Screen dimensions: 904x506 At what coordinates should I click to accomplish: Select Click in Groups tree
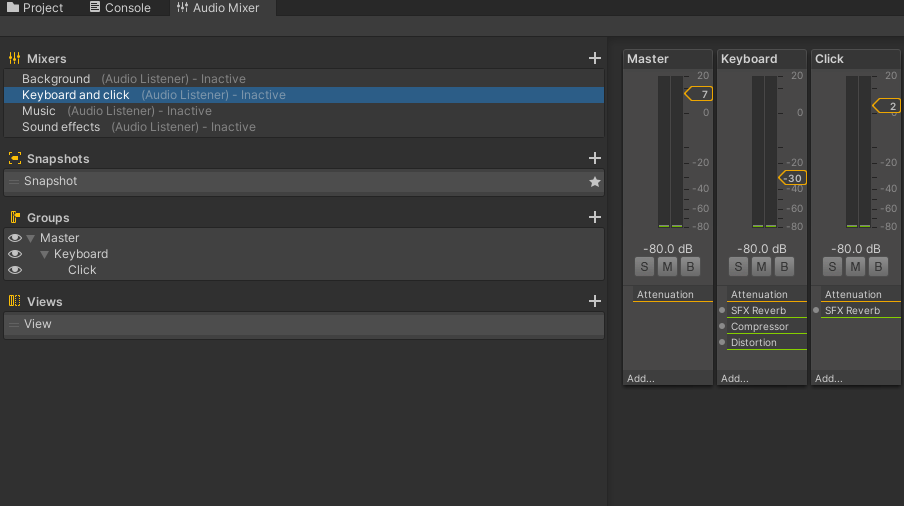point(82,270)
